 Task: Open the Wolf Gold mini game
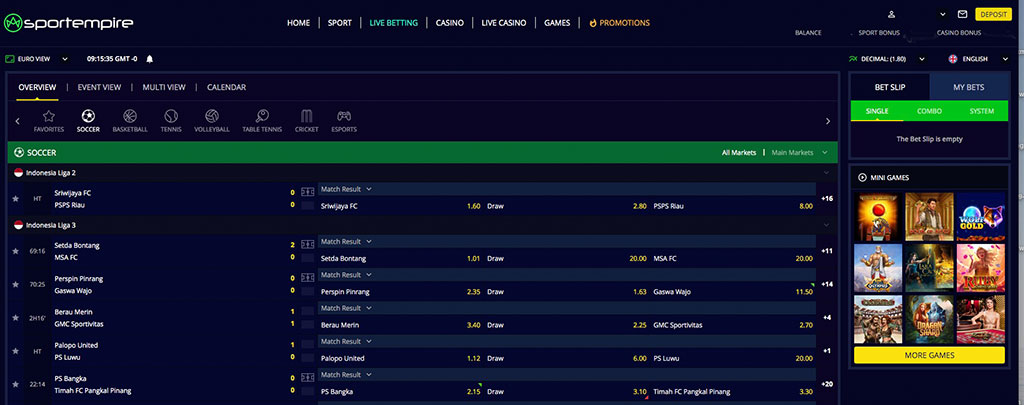coord(981,217)
